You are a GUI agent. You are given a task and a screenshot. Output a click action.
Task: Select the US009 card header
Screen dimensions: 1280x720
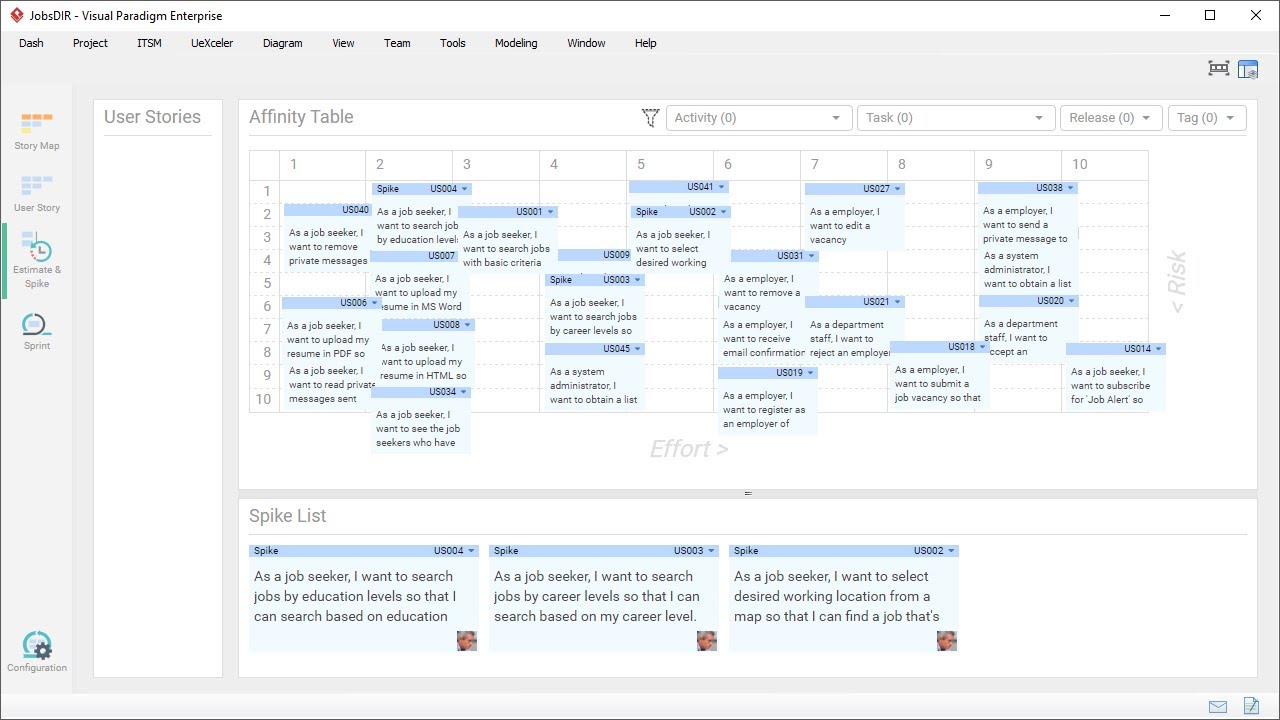tap(594, 255)
